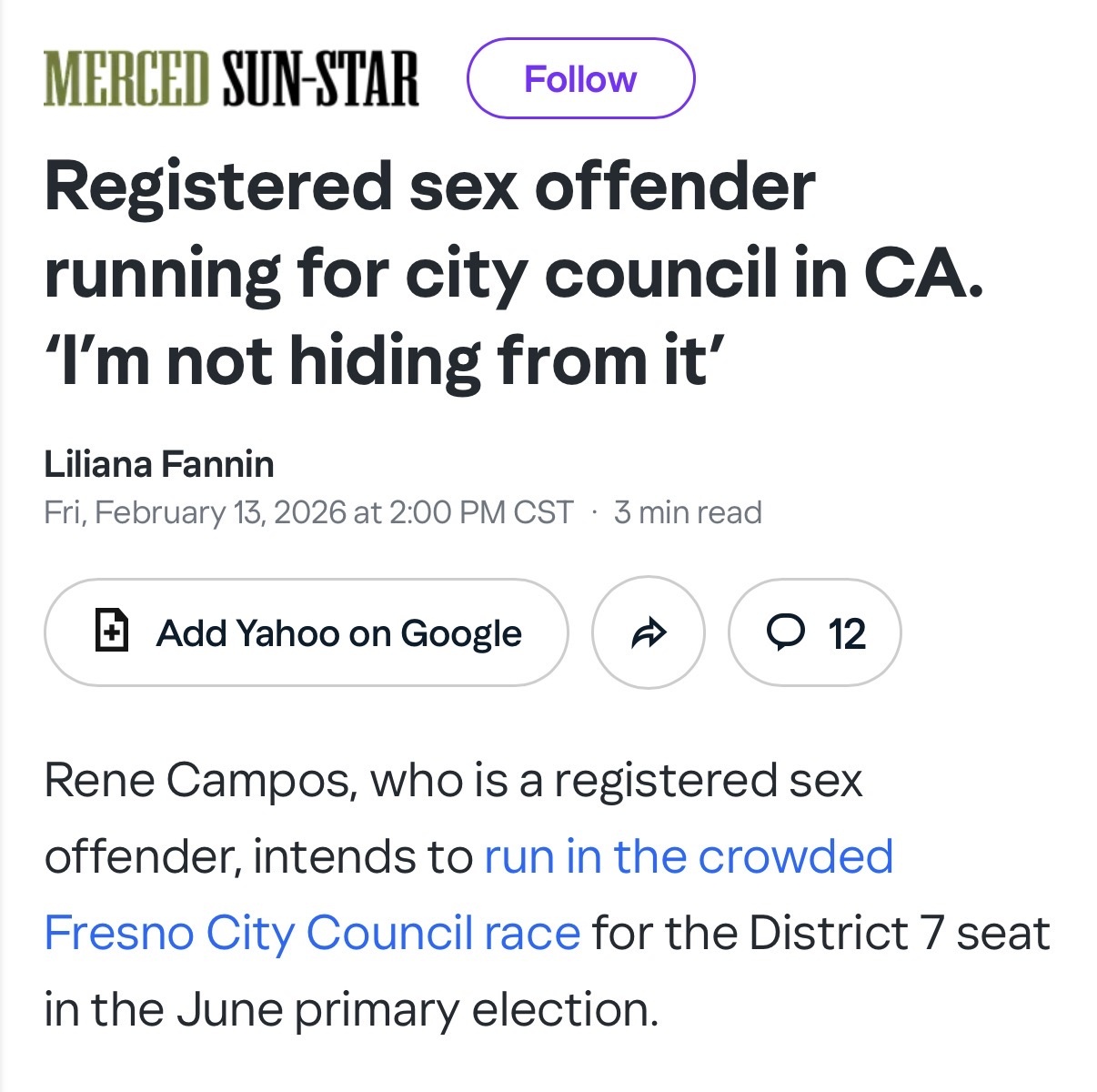
Task: Open comments via the speech bubble icon
Action: (786, 631)
